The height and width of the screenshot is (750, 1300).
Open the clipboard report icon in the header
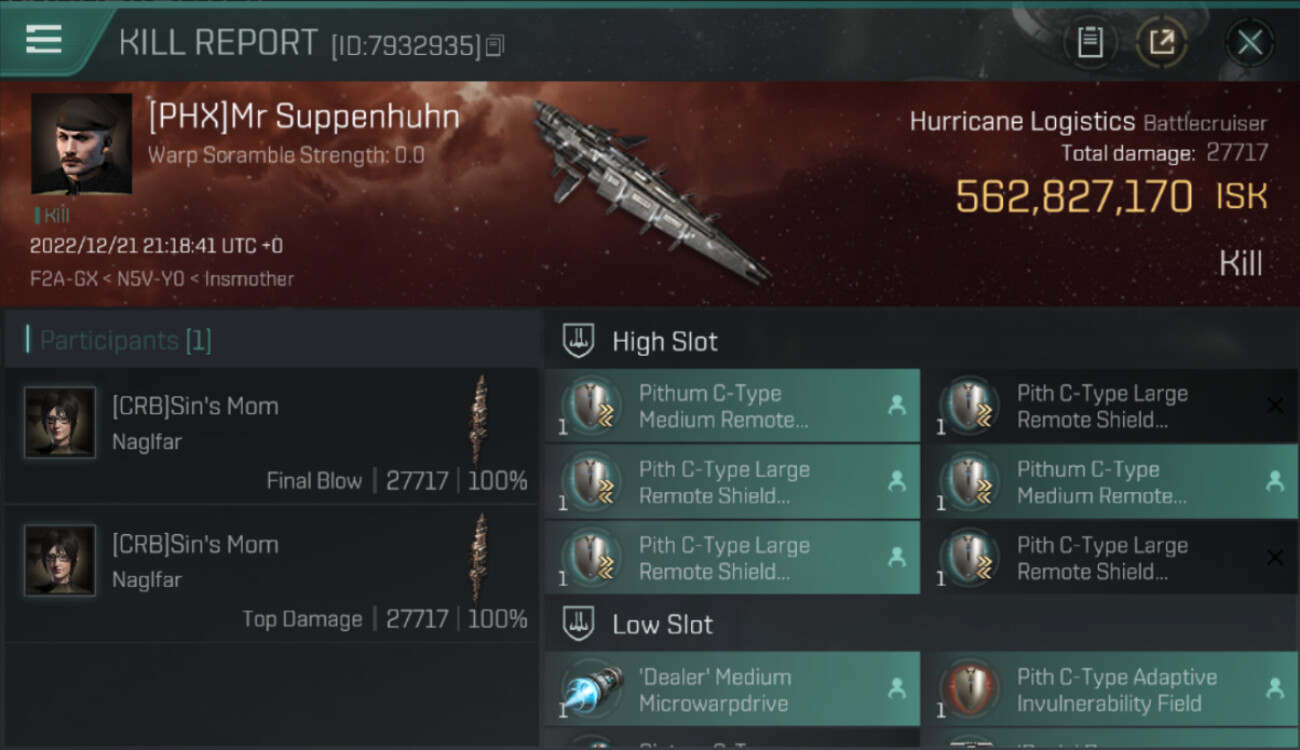click(x=1090, y=42)
